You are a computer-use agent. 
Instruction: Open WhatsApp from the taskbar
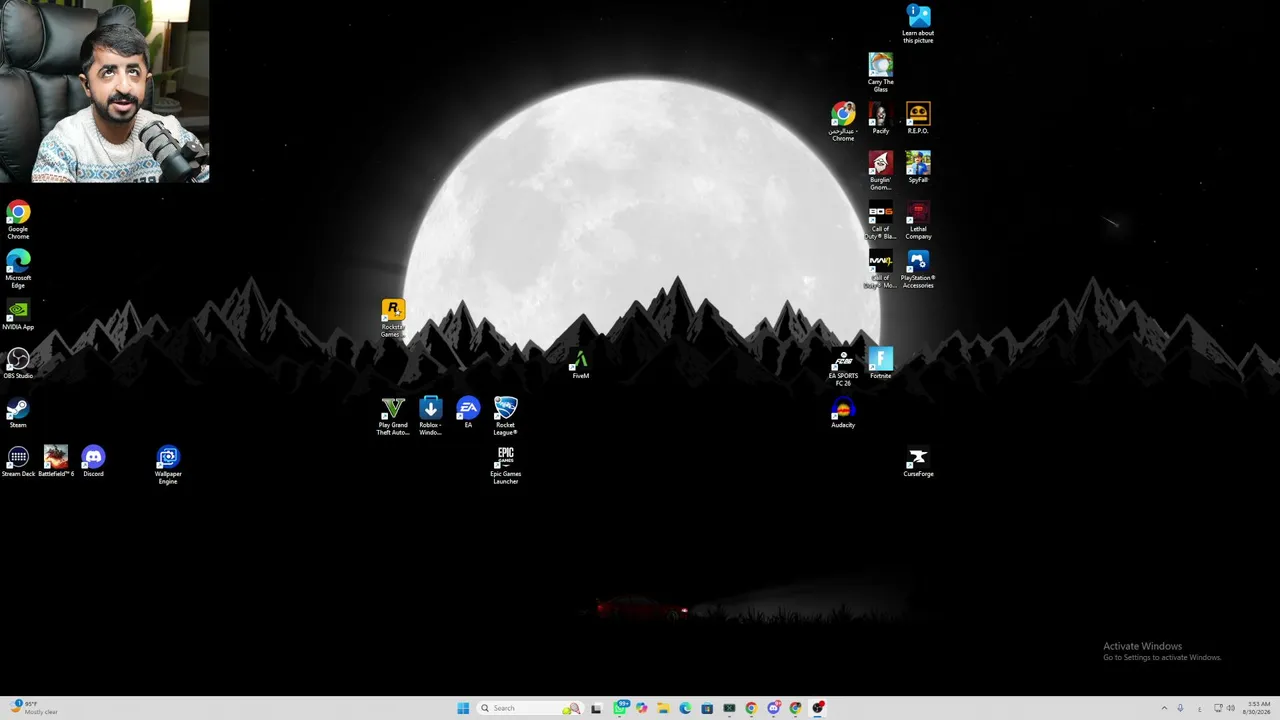(621, 708)
